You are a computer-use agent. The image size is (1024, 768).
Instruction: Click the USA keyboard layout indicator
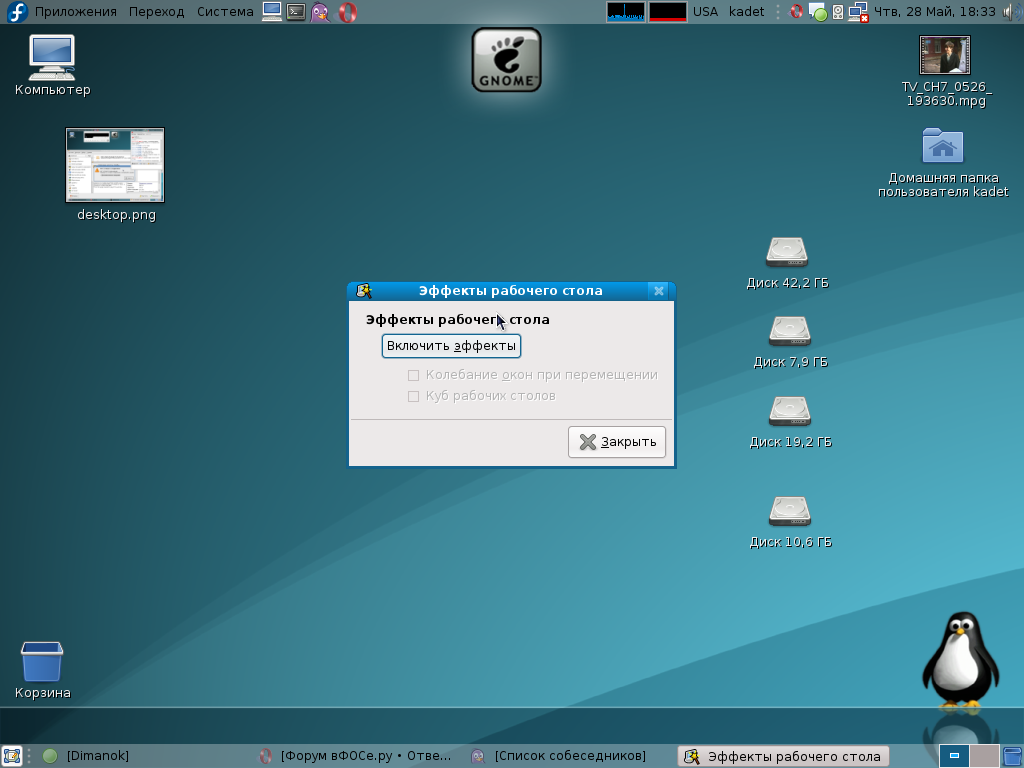tap(705, 12)
